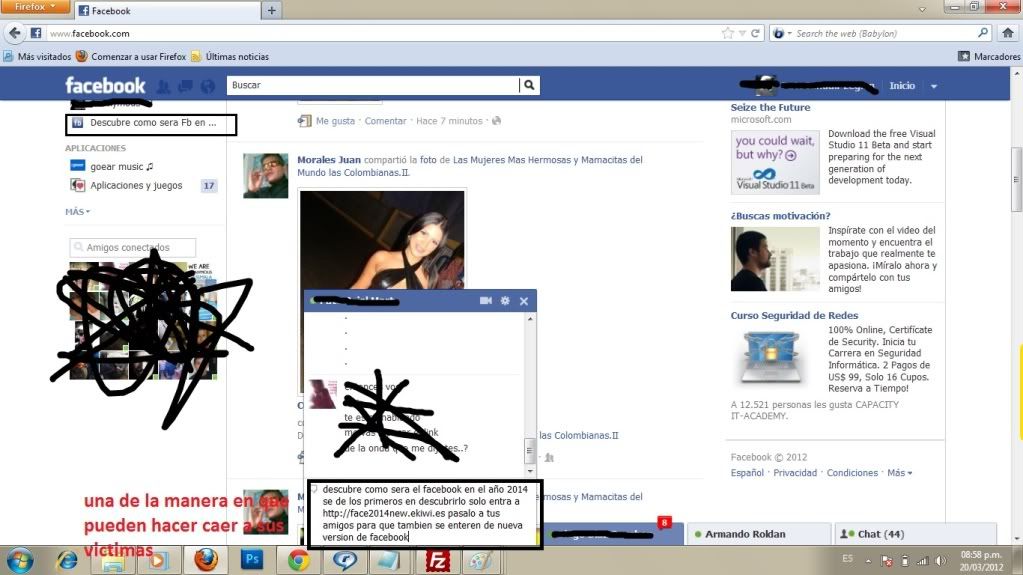Bookmark this page with the star icon
This screenshot has height=575, width=1023.
click(x=727, y=33)
